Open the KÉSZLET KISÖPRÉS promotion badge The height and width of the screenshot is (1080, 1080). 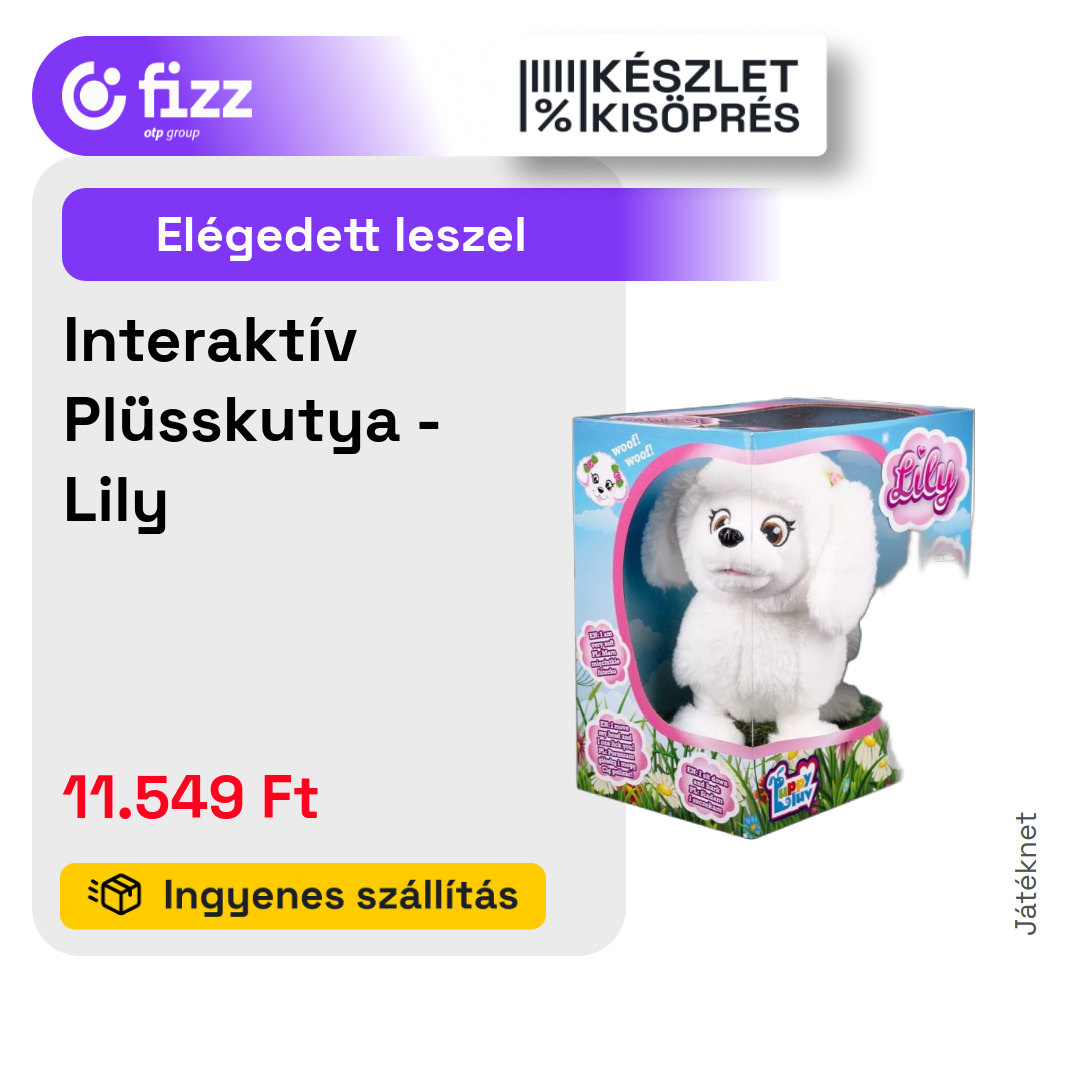659,96
